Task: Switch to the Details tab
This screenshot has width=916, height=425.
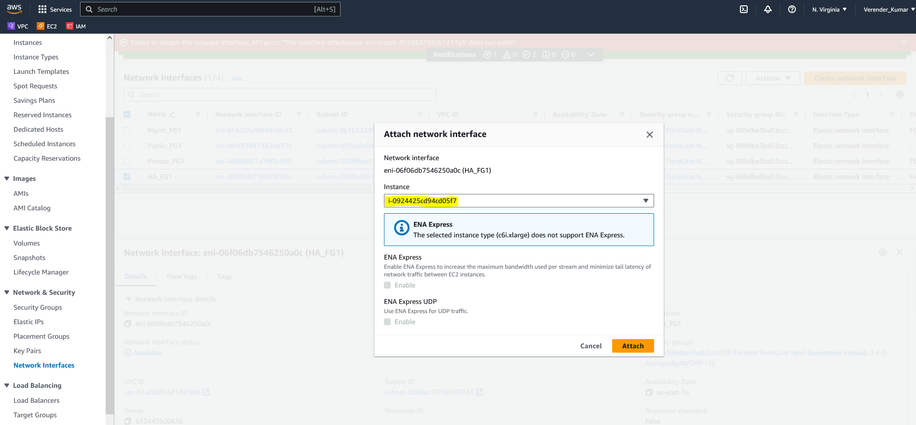Action: click(x=136, y=276)
